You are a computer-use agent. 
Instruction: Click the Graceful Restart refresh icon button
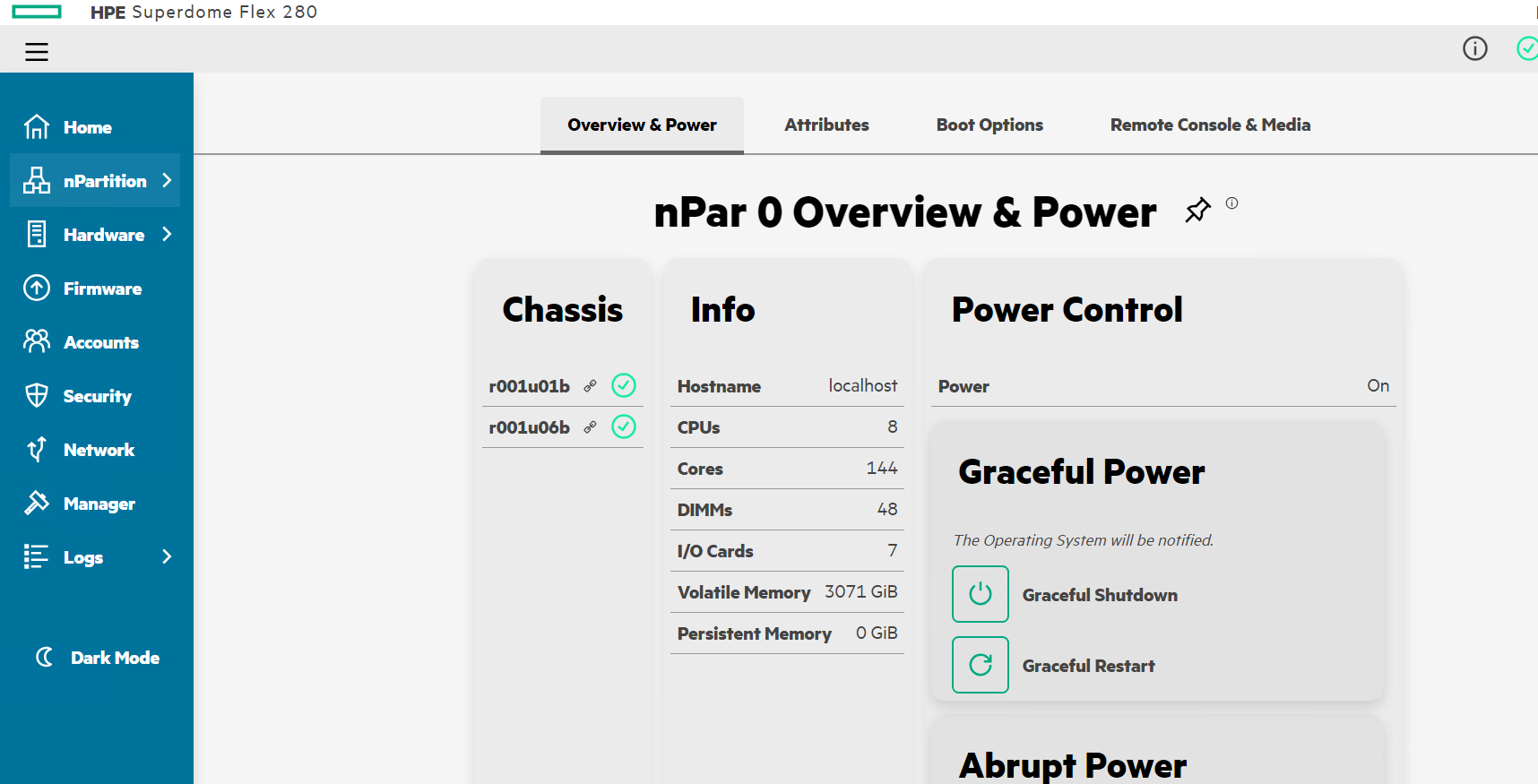point(981,665)
